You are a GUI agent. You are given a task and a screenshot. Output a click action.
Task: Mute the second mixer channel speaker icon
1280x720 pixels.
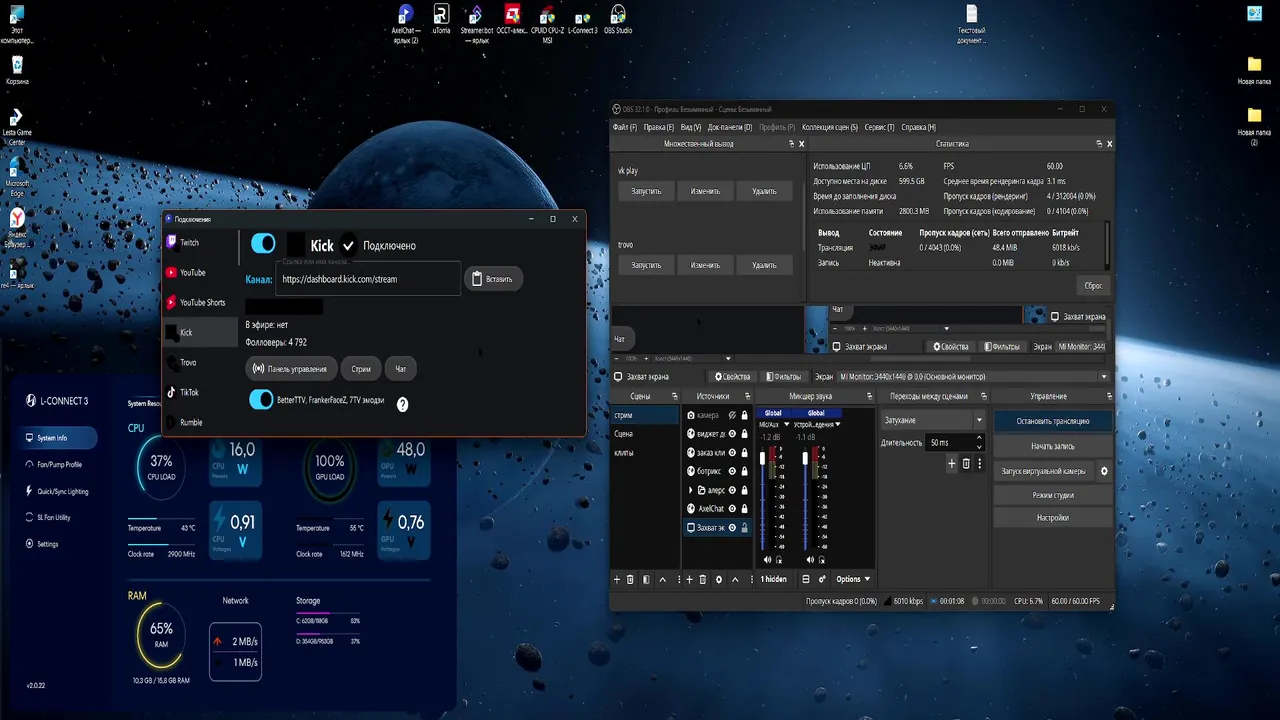[x=810, y=560]
